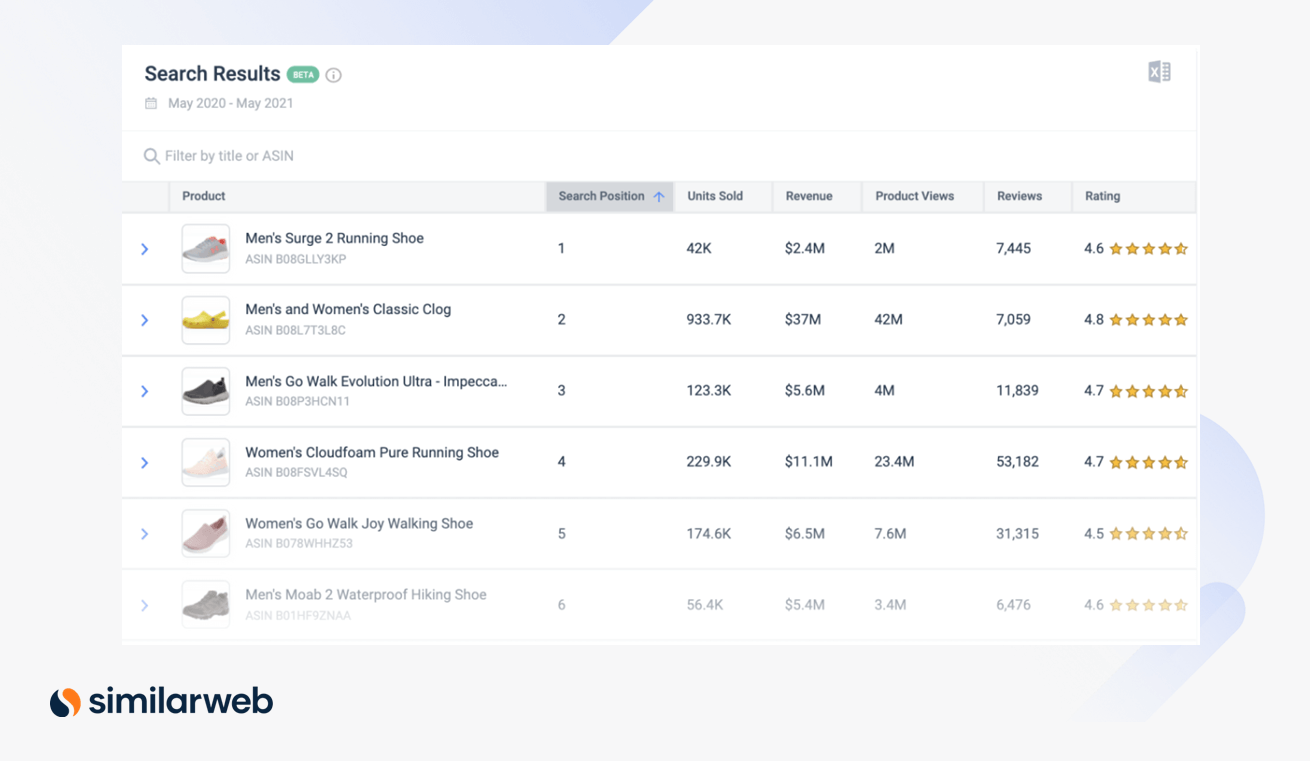Click the Excel export icon
The image size is (1310, 761).
[x=1158, y=71]
